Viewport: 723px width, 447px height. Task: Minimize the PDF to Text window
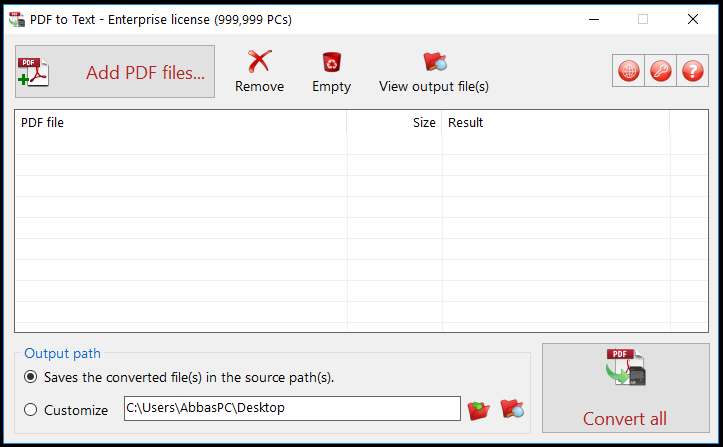tap(594, 19)
